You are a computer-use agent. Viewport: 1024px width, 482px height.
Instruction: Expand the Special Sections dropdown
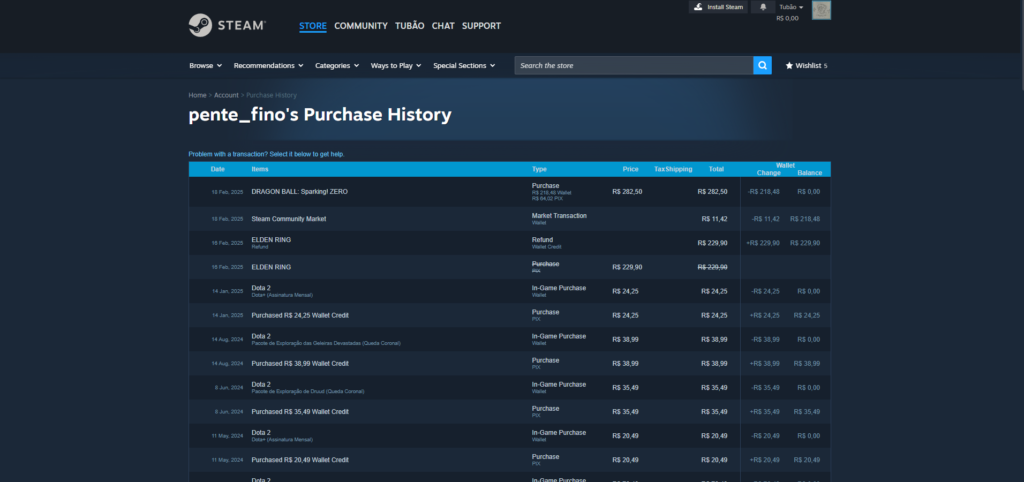tap(464, 65)
